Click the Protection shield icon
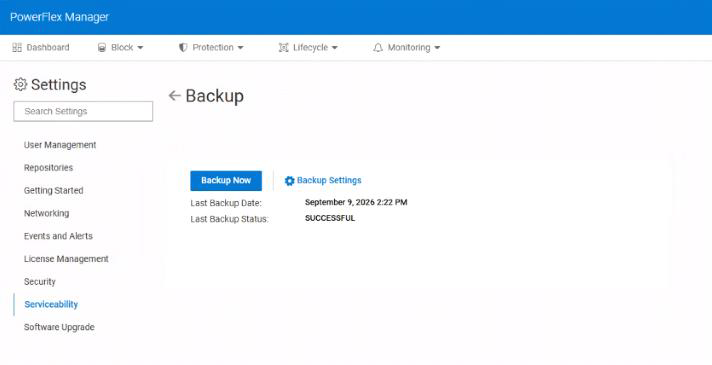712x365 pixels. coord(183,48)
